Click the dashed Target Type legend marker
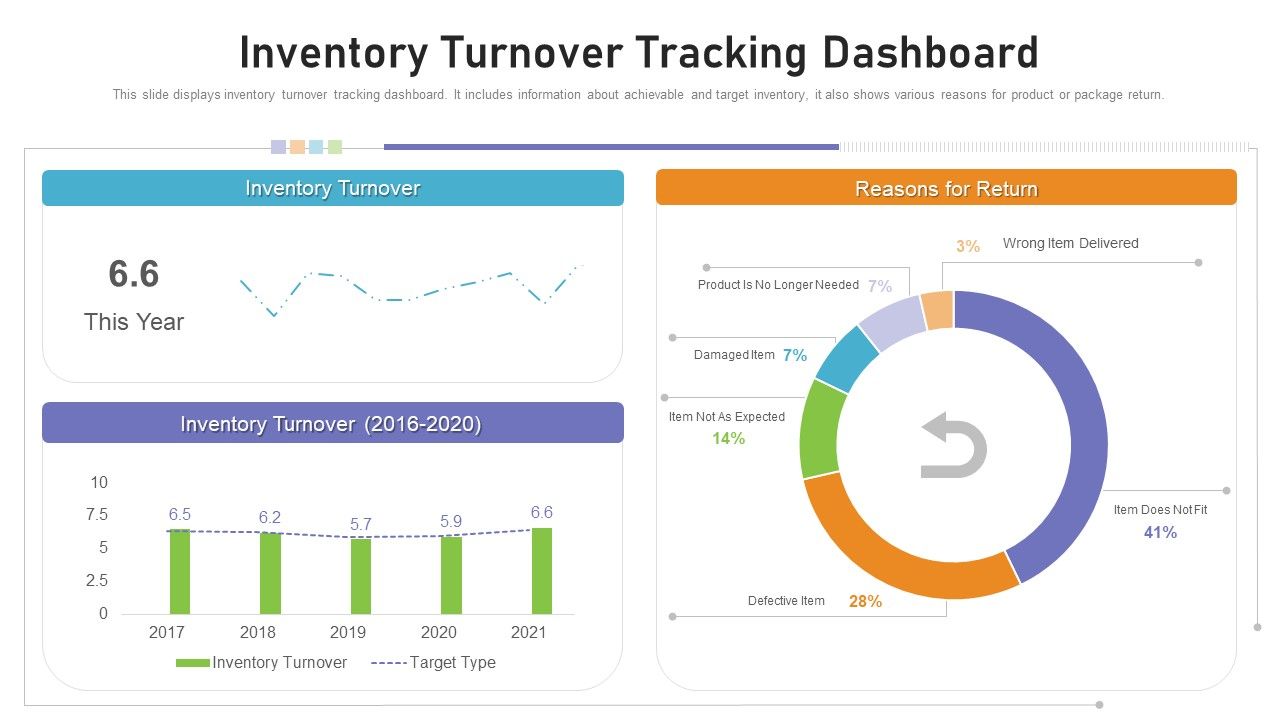Viewport: 1280px width, 720px height. tap(388, 662)
